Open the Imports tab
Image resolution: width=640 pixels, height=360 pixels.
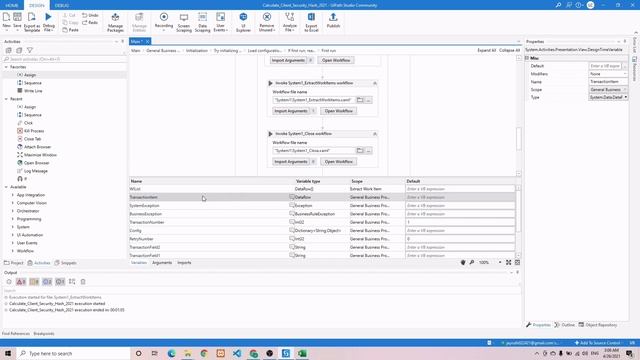tap(184, 263)
